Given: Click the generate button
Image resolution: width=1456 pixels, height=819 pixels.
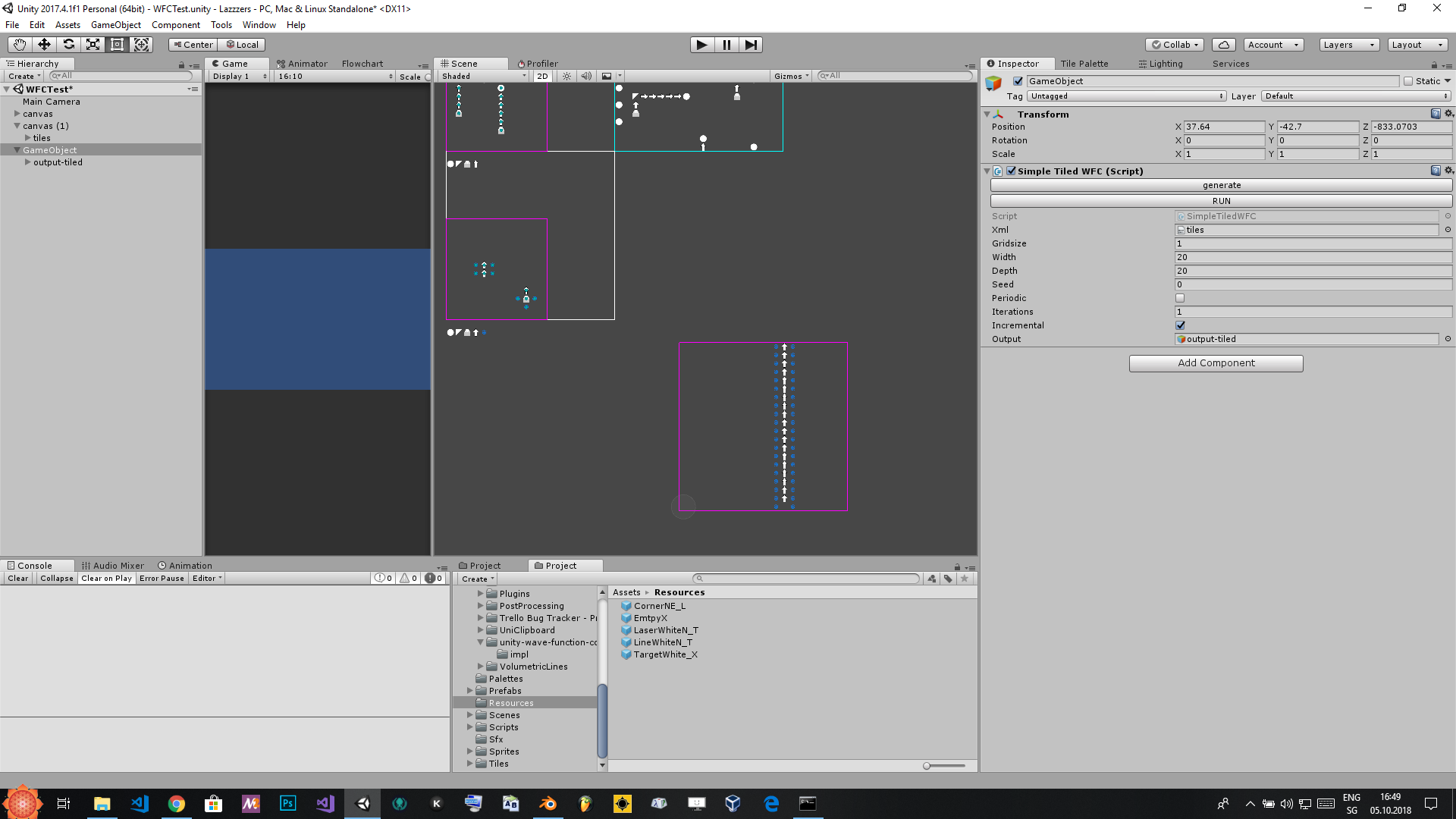Looking at the screenshot, I should [x=1221, y=185].
